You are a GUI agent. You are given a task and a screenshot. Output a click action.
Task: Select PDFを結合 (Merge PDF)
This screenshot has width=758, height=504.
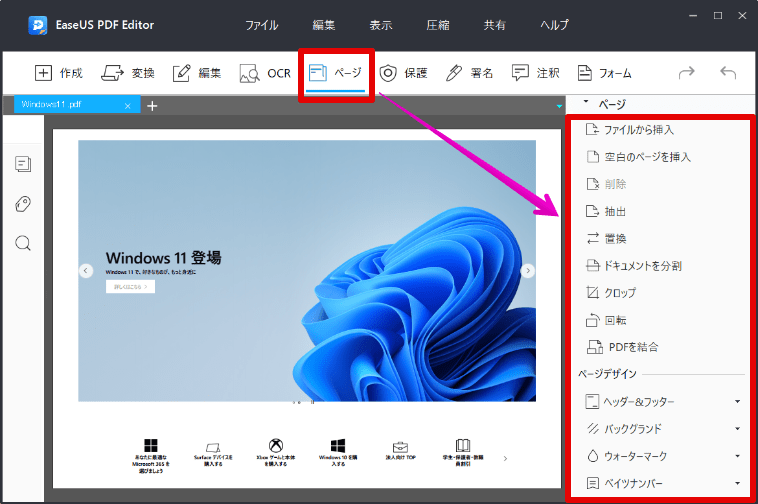click(622, 347)
